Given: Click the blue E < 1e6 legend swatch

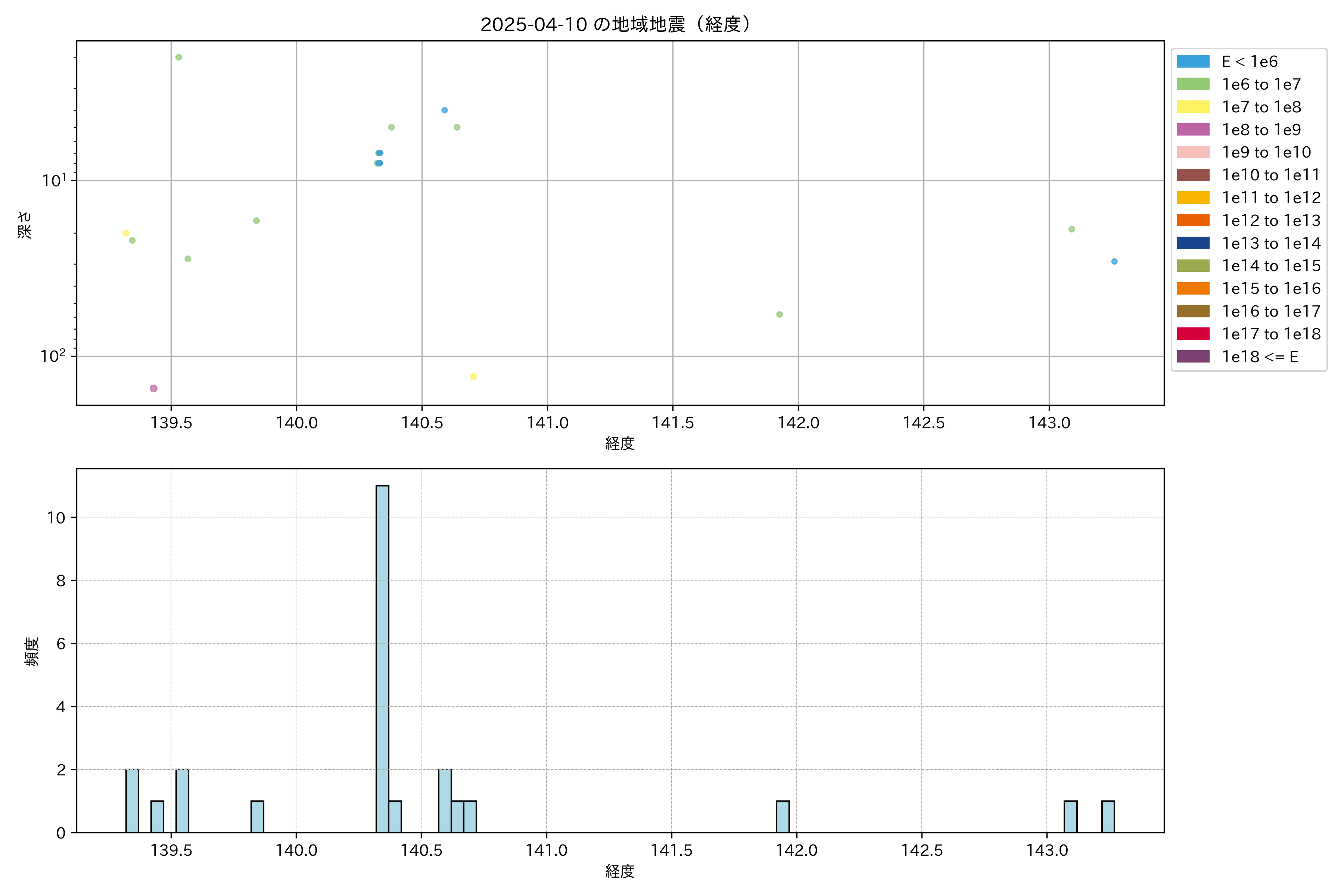Looking at the screenshot, I should pos(1192,61).
